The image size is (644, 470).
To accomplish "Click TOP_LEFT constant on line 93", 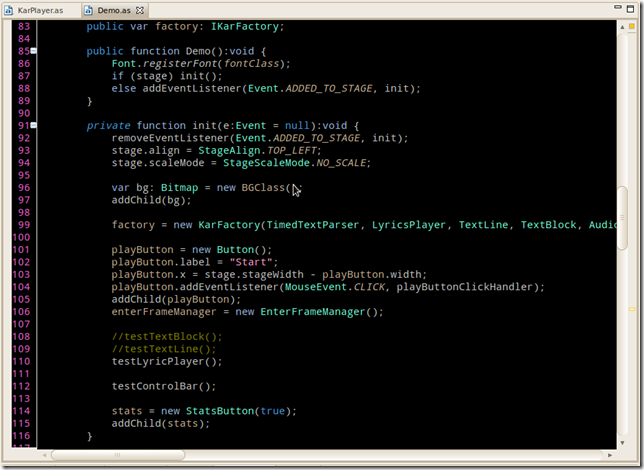I will tap(292, 150).
